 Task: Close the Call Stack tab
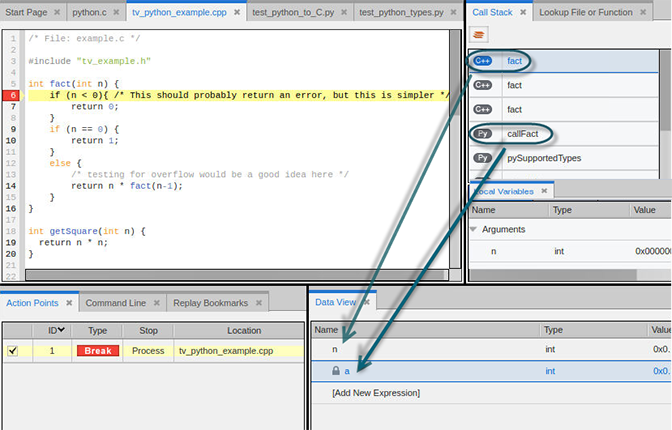(x=521, y=13)
